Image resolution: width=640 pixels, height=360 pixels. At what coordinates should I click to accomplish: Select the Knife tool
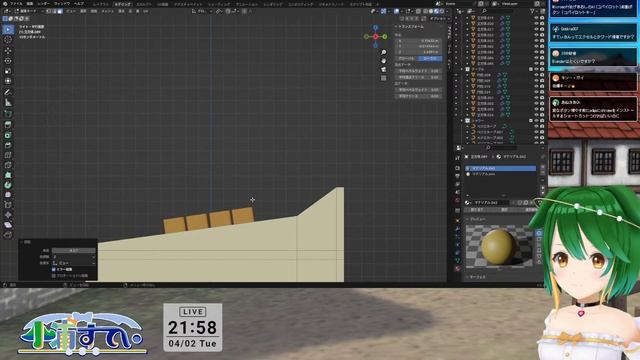[x=8, y=165]
